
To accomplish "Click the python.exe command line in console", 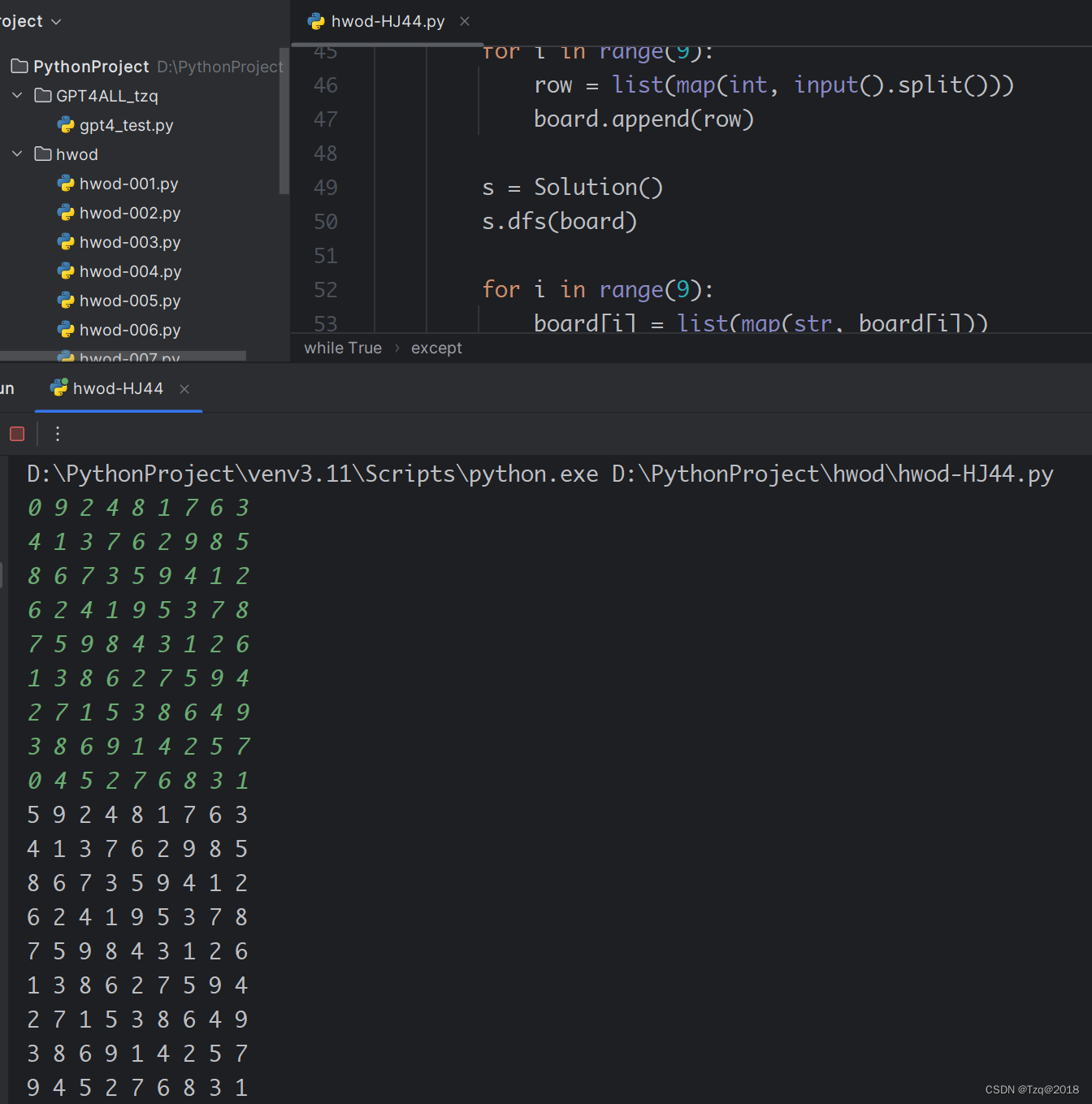I will click(539, 474).
